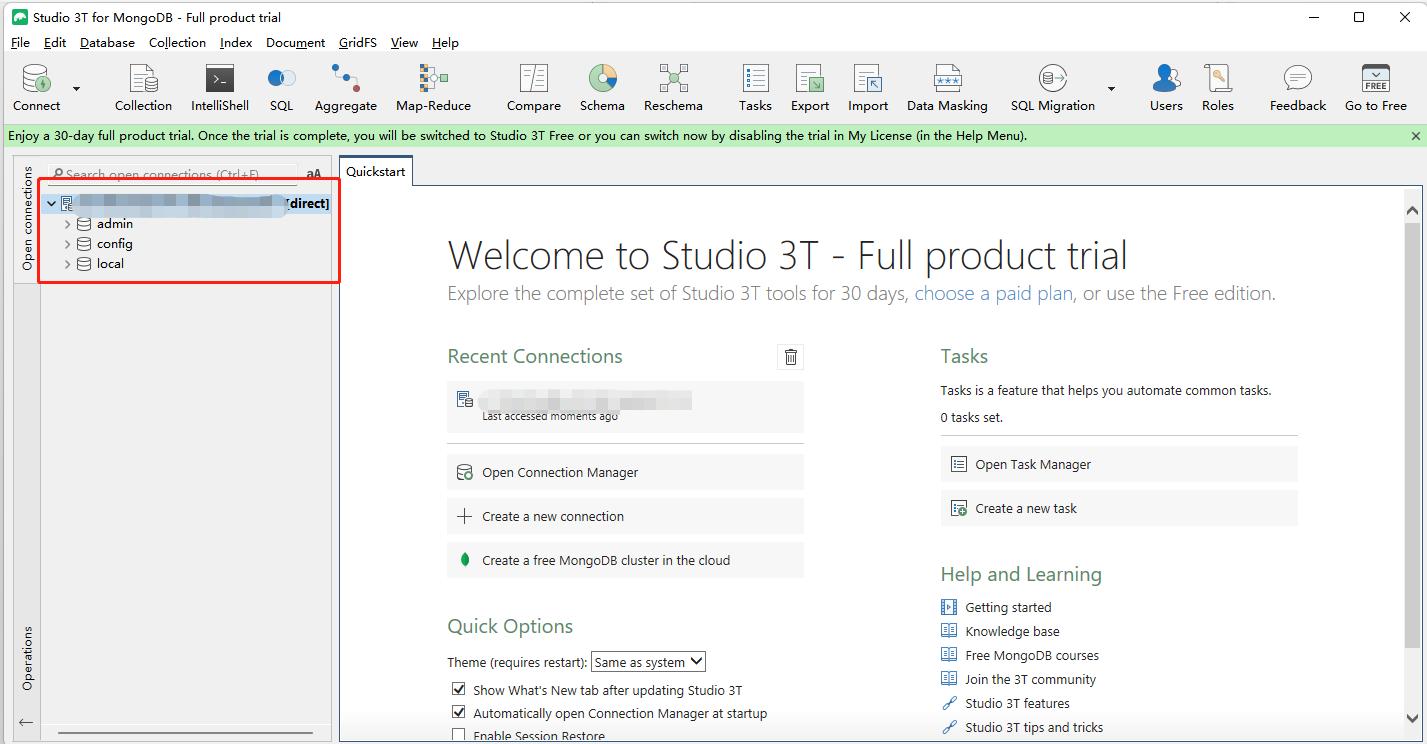The height and width of the screenshot is (744, 1427).
Task: Click the connection search field
Action: [173, 174]
